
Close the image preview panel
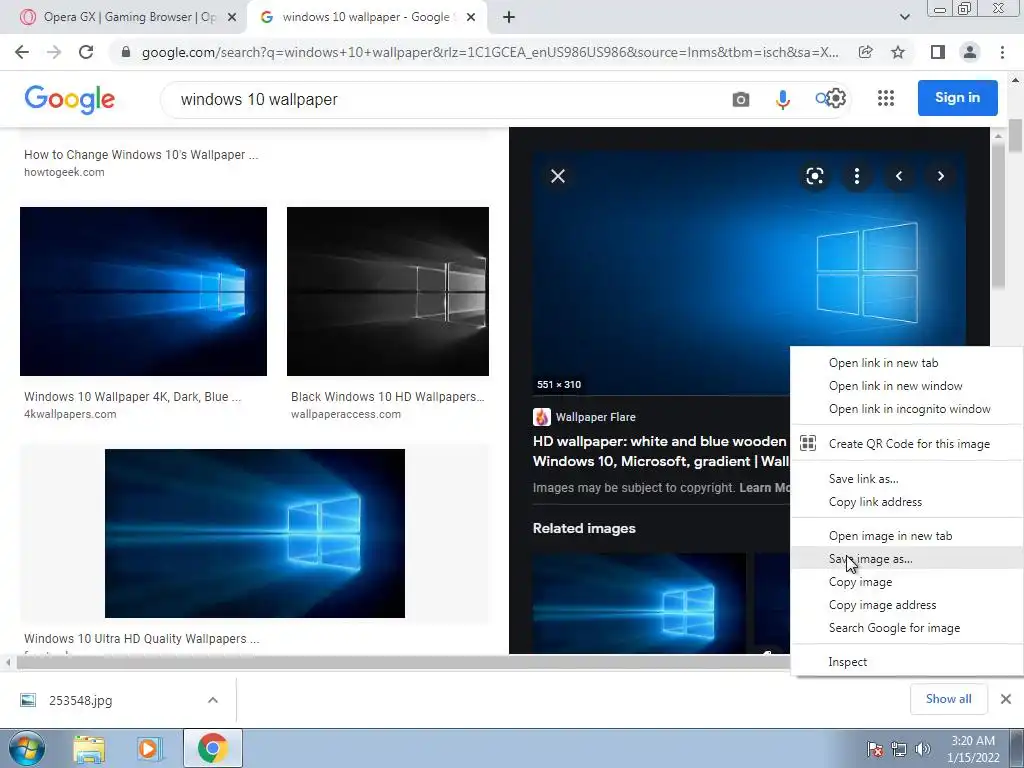point(558,176)
